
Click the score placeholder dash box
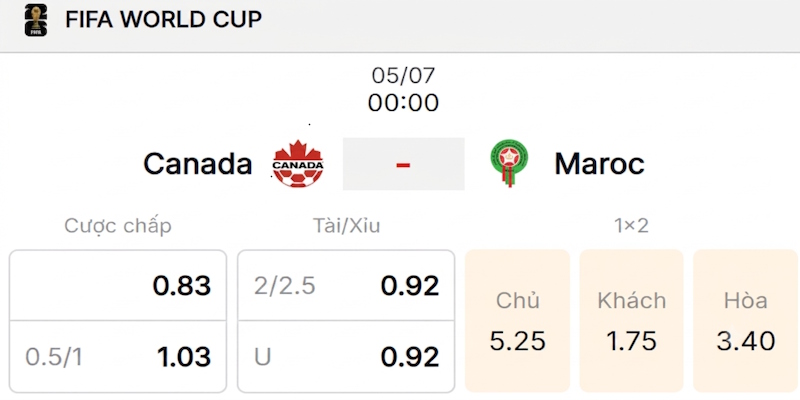[x=404, y=164]
